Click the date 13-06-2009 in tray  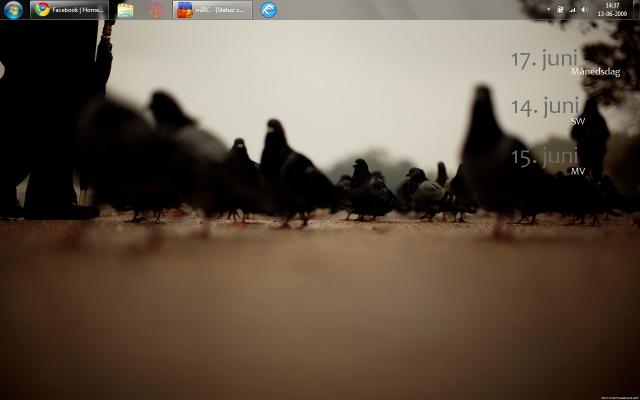[612, 14]
